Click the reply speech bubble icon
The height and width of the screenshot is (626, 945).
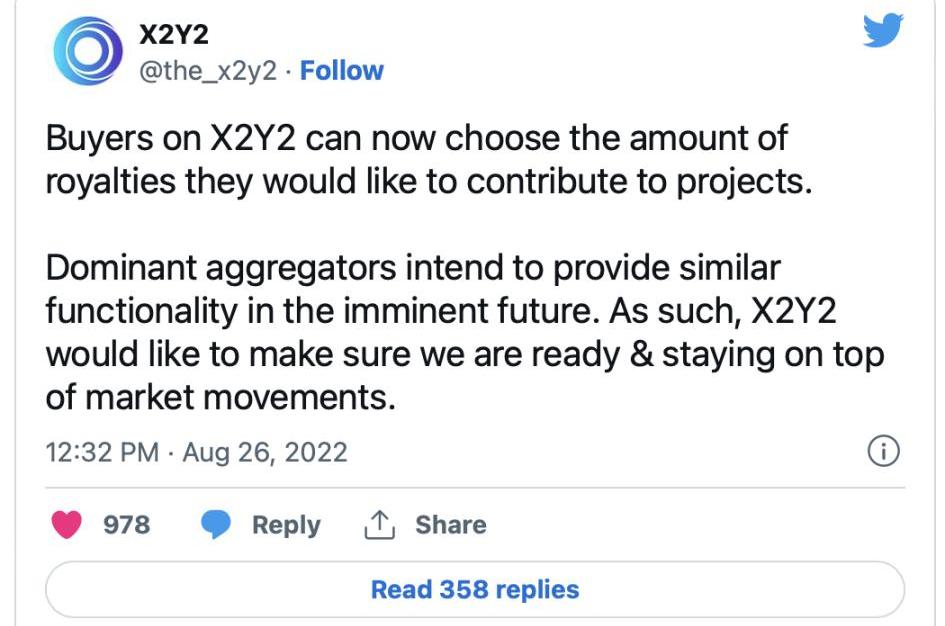click(x=216, y=525)
